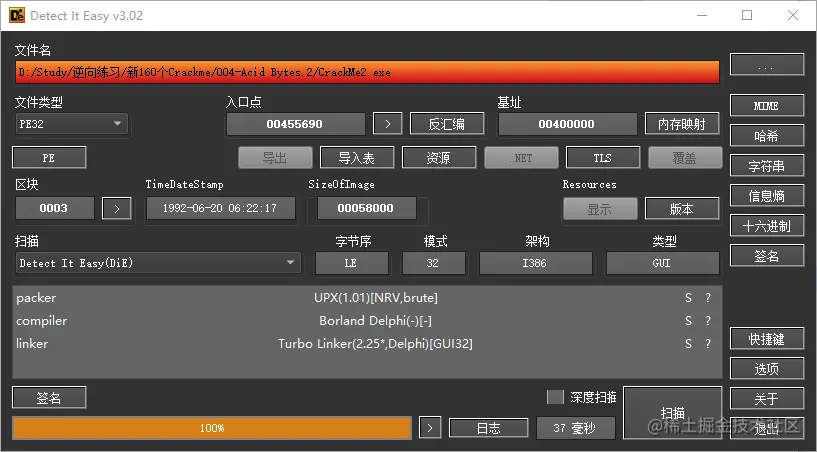This screenshot has width=817, height=452.
Task: Select the UPX(1.01)[NRV,brute] result
Action: (x=376, y=298)
